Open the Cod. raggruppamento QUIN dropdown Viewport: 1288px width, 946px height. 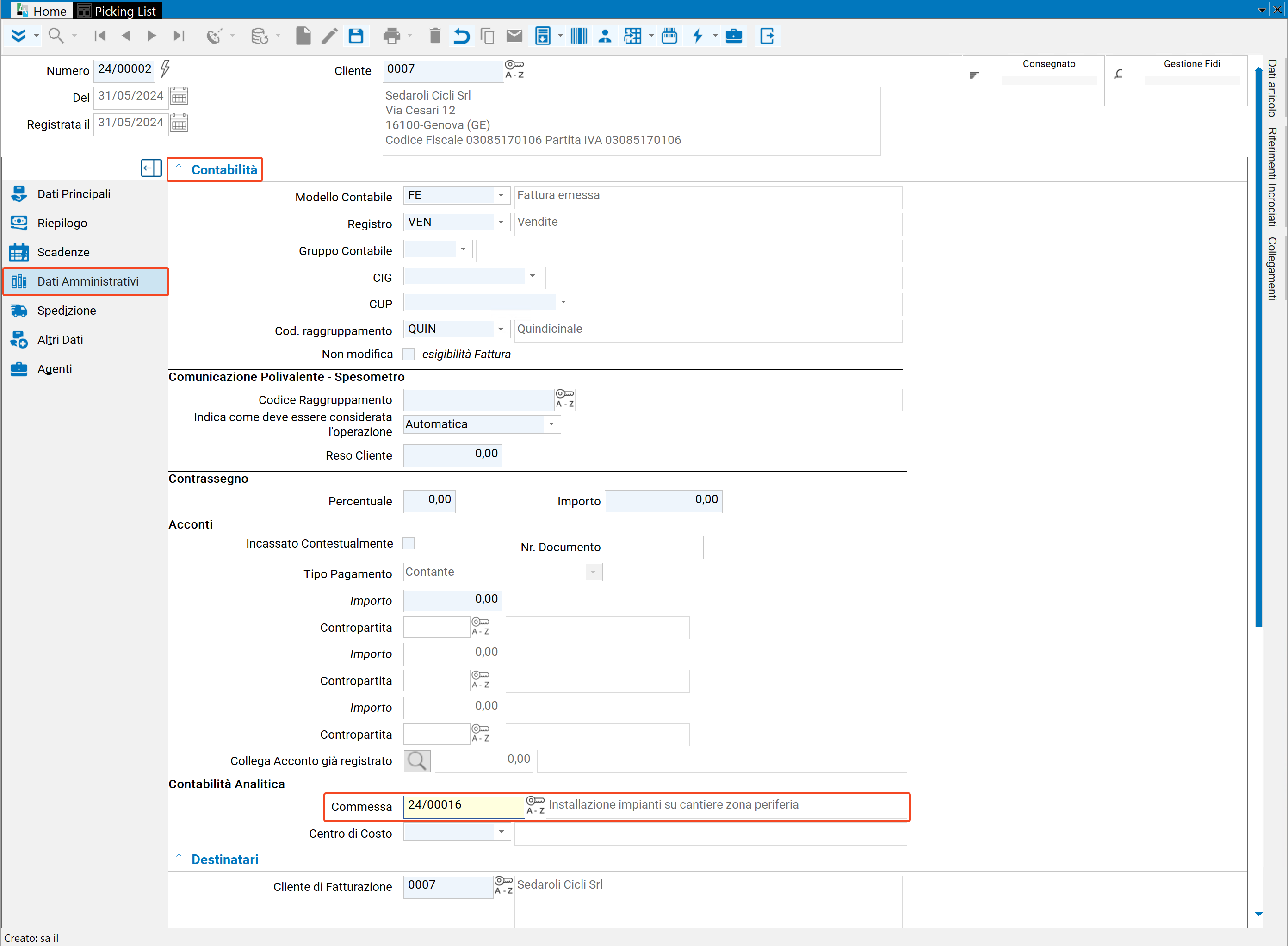(x=501, y=329)
